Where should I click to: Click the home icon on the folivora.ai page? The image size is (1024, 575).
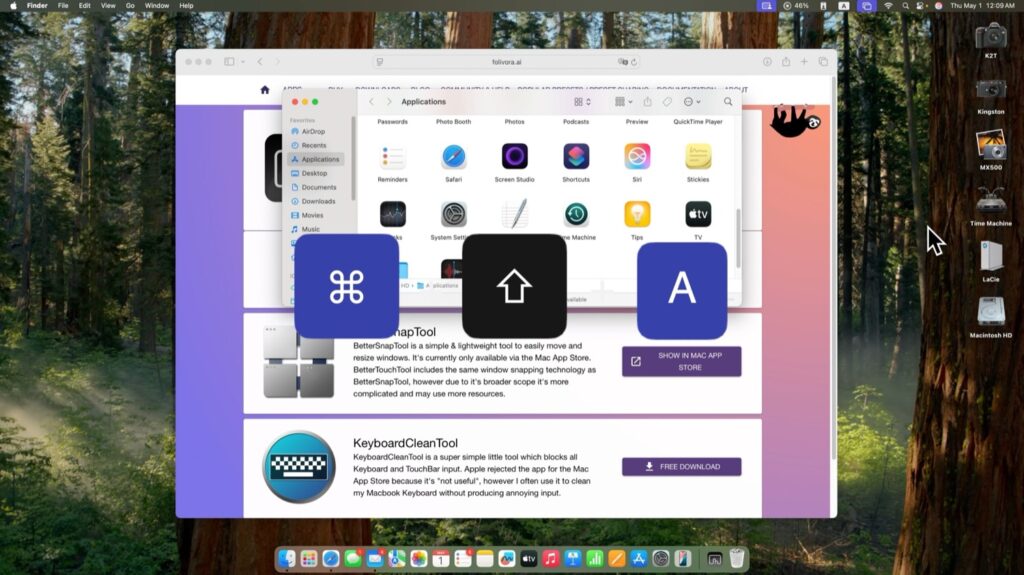point(264,90)
